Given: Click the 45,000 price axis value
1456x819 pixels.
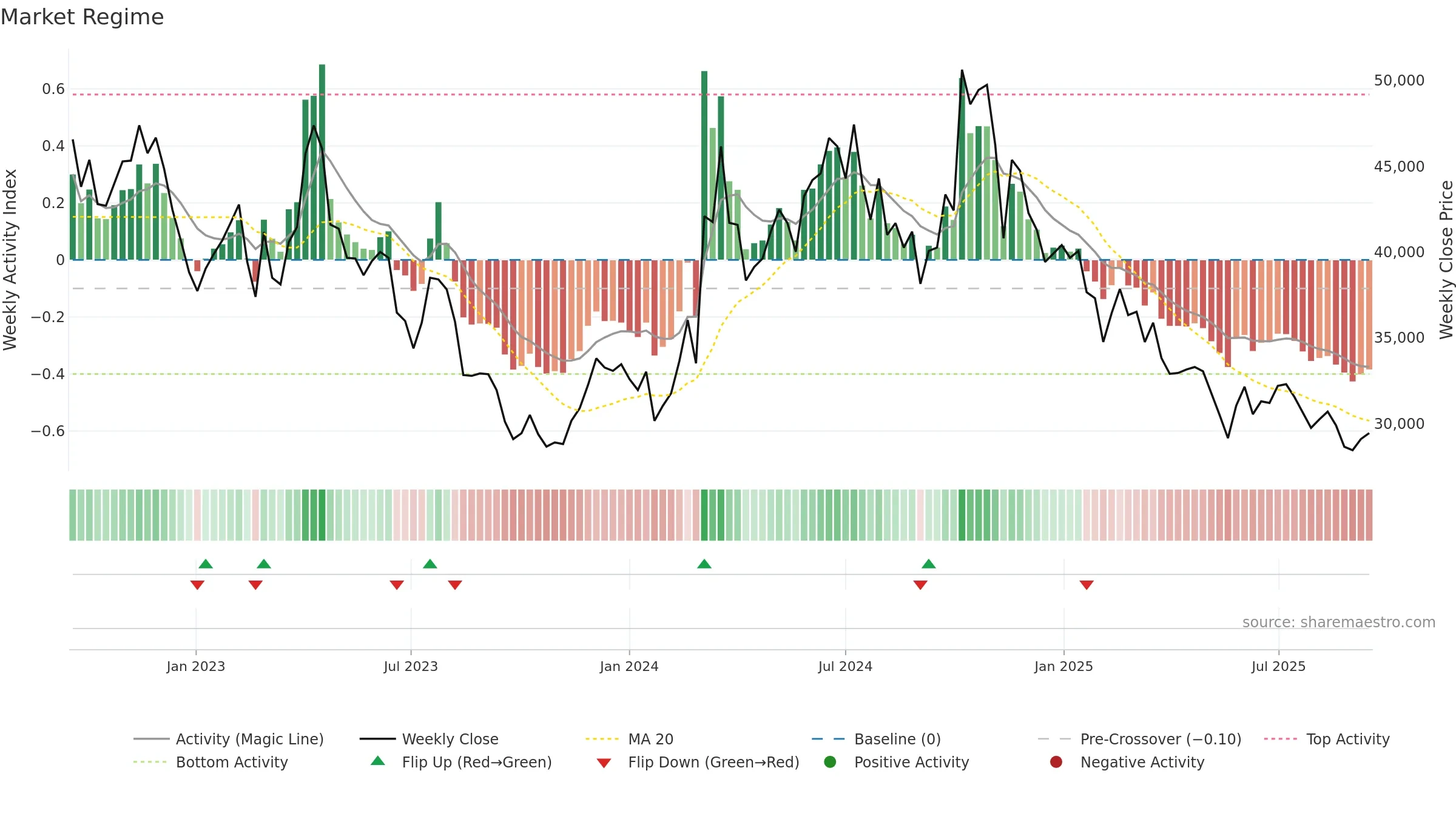Looking at the screenshot, I should (1399, 167).
